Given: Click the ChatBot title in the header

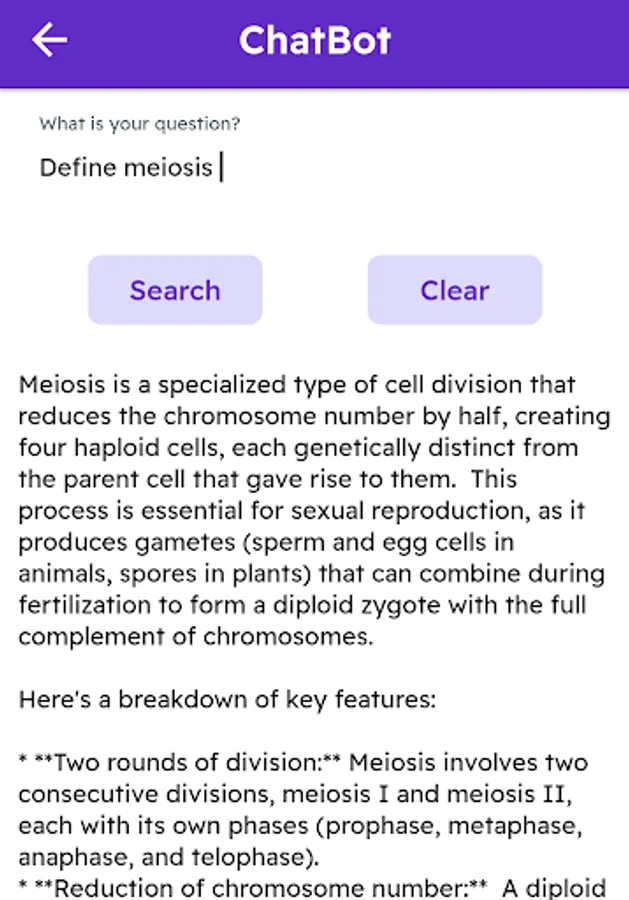Looking at the screenshot, I should tap(314, 41).
